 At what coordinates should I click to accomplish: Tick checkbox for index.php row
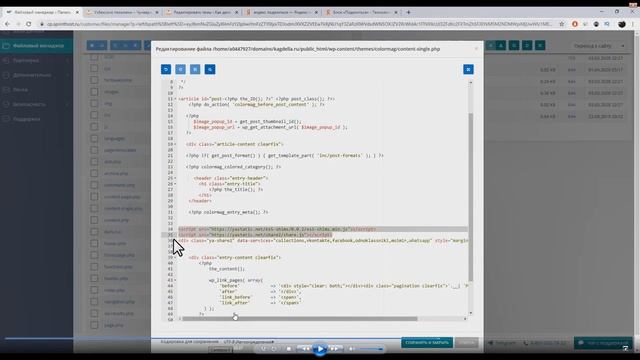(x=94, y=290)
